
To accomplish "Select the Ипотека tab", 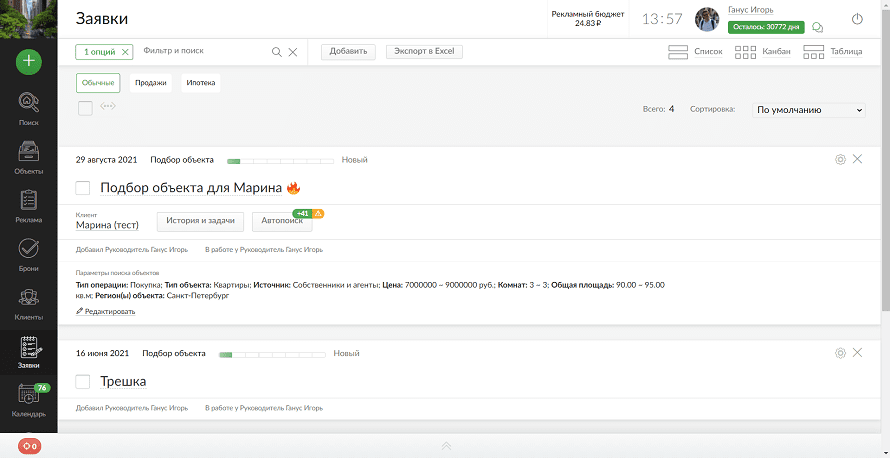I will click(201, 83).
